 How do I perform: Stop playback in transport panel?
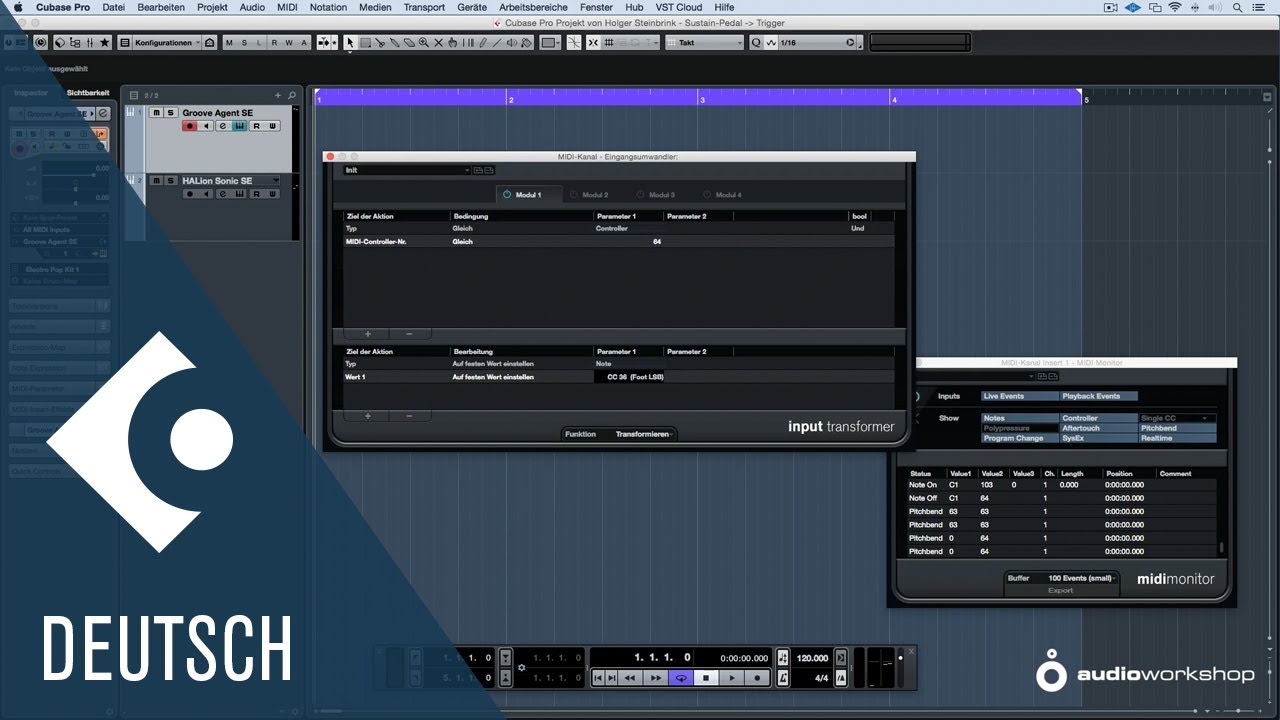[x=706, y=677]
